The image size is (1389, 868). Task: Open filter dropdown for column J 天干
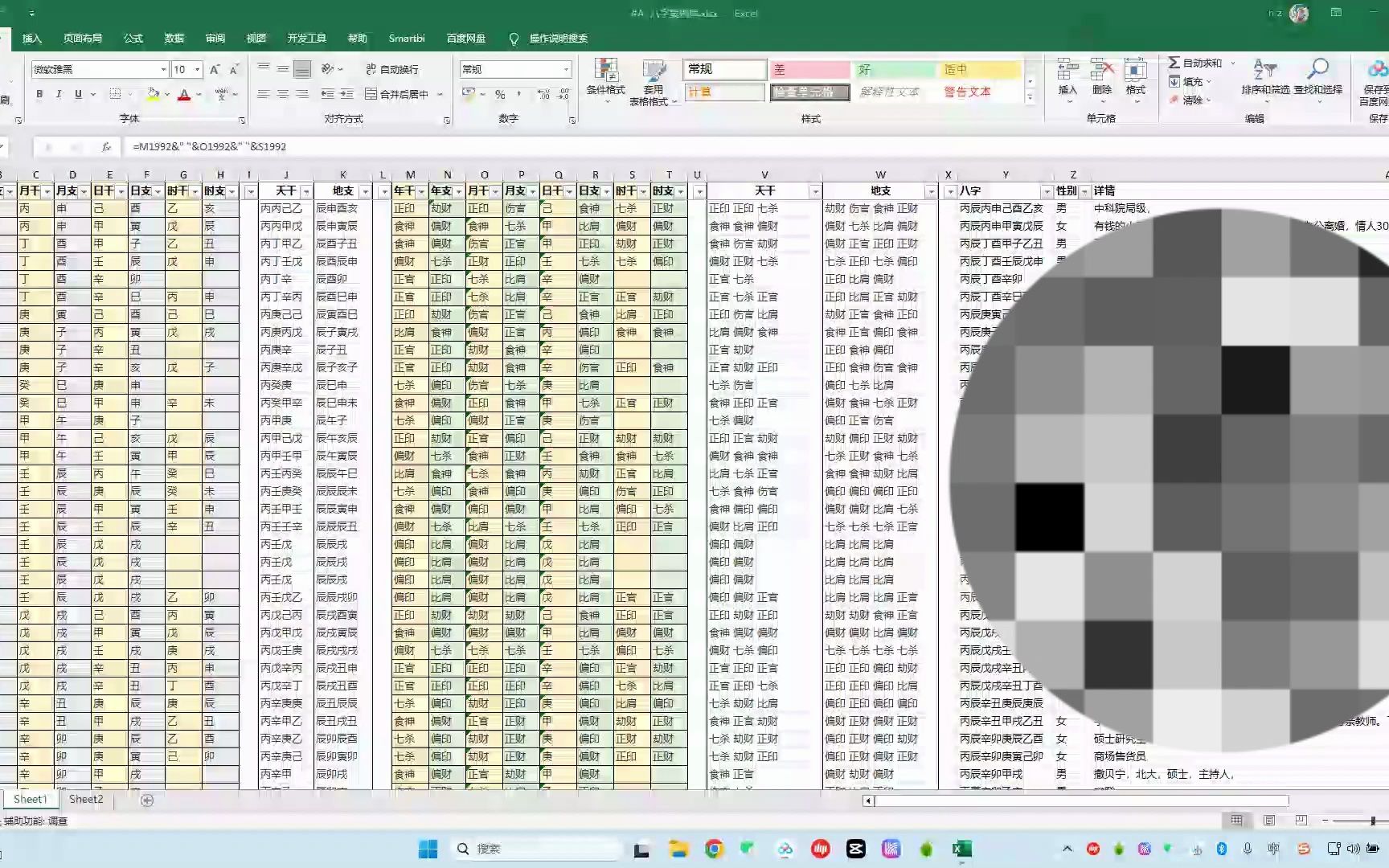pyautogui.click(x=305, y=191)
